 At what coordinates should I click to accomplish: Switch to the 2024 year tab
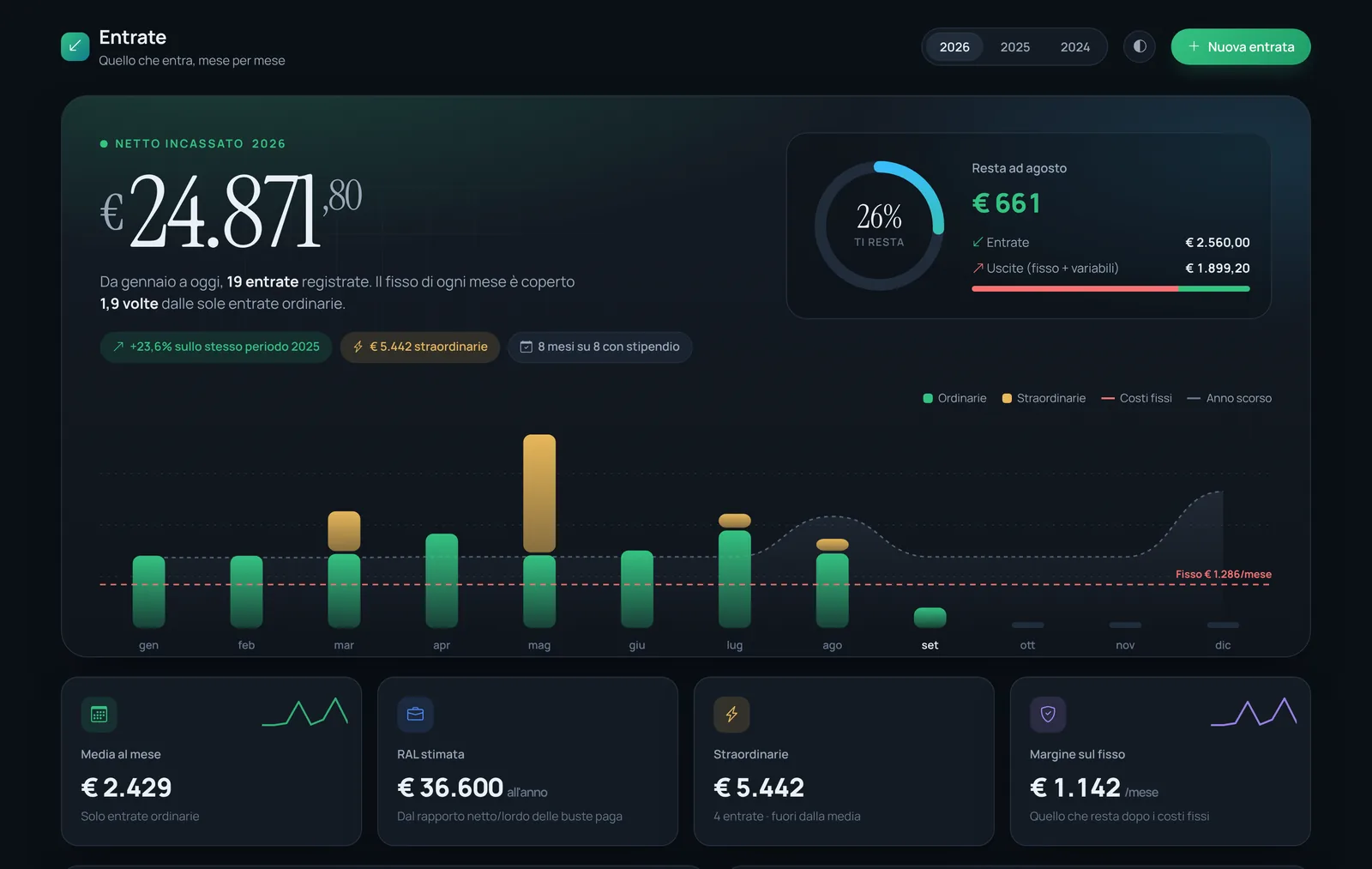pyautogui.click(x=1075, y=46)
